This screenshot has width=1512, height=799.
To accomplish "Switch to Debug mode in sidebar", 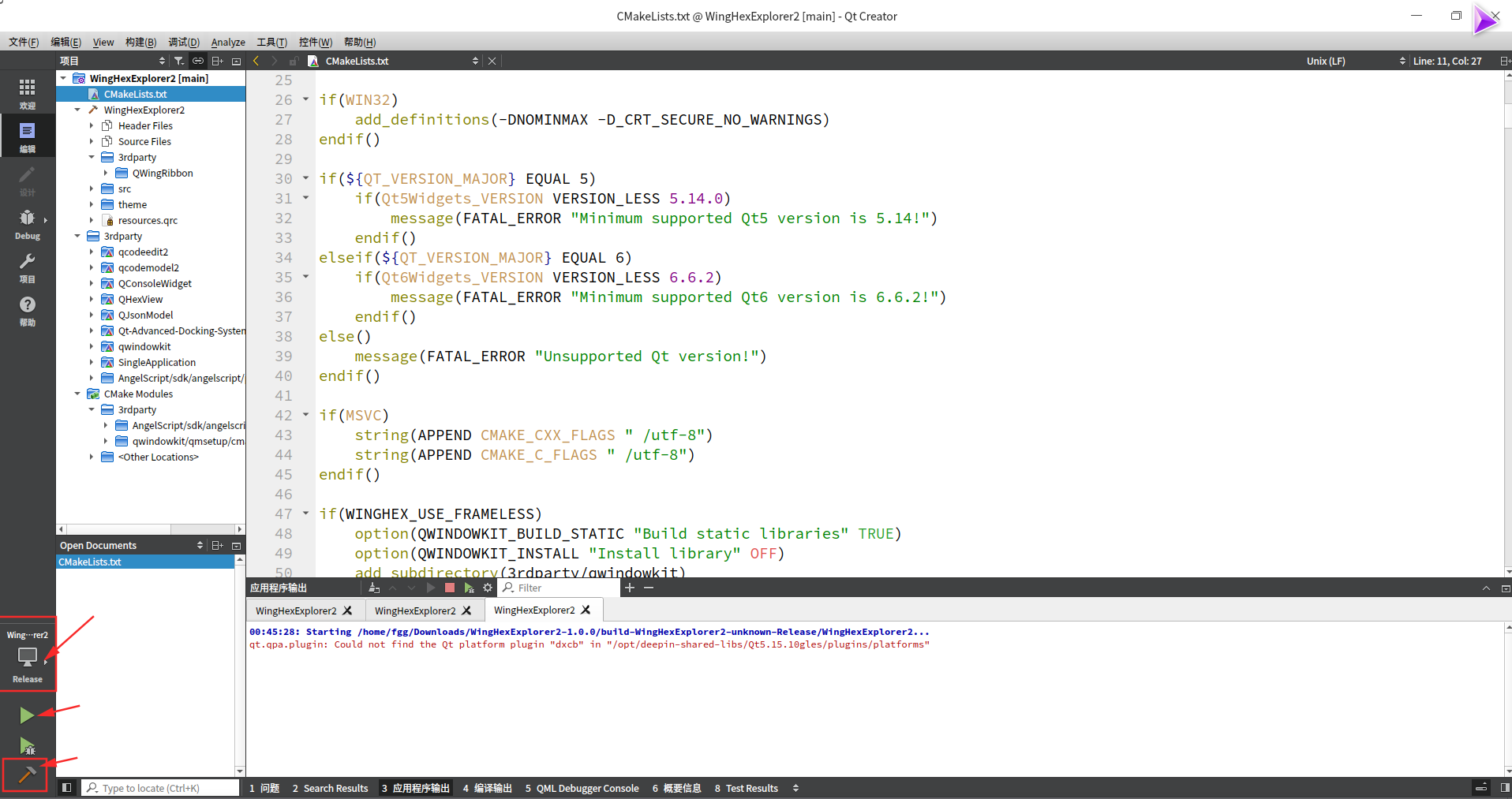I will click(x=27, y=223).
